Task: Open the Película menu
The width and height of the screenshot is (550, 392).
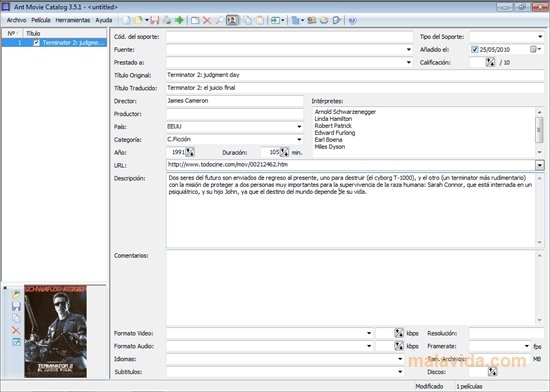Action: coord(41,20)
